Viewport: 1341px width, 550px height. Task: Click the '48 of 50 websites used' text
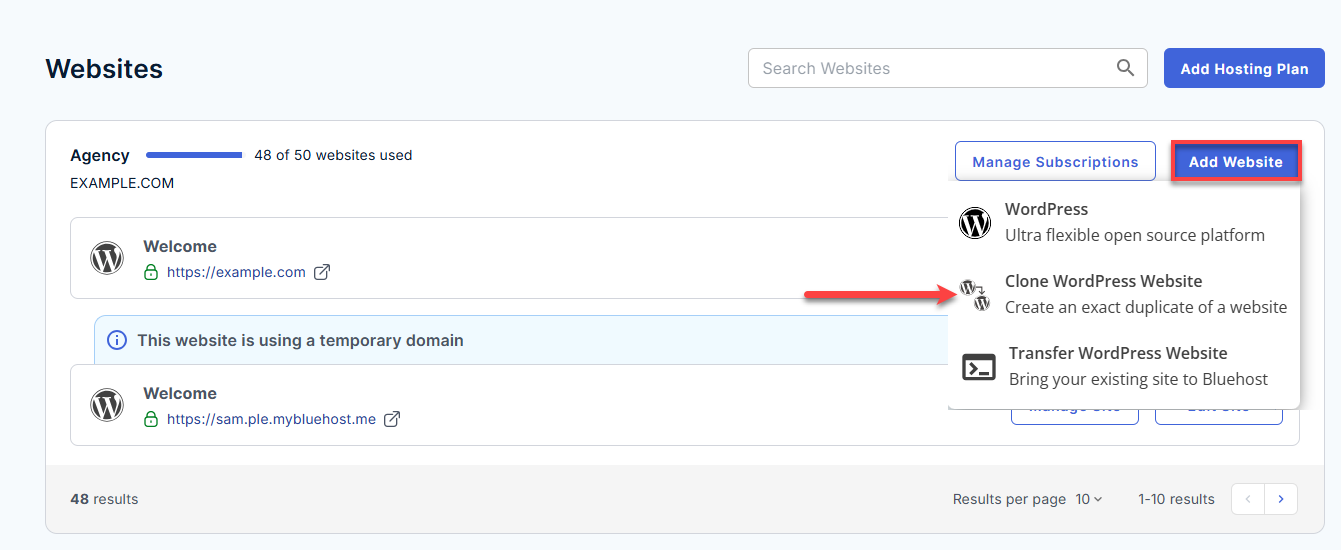(x=333, y=155)
